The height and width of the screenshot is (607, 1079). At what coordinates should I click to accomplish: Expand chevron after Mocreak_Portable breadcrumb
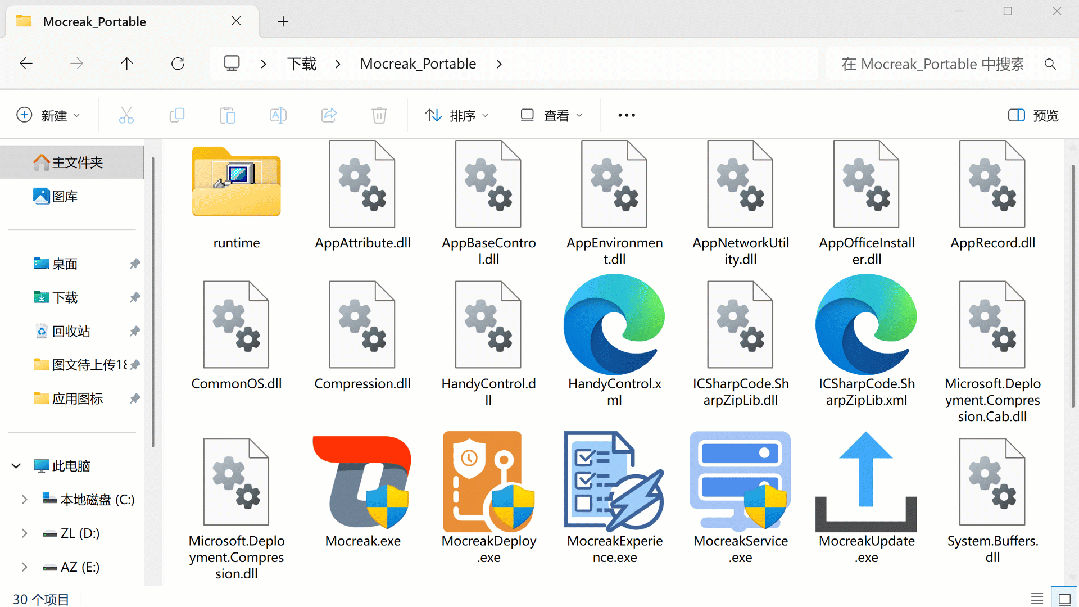[499, 63]
